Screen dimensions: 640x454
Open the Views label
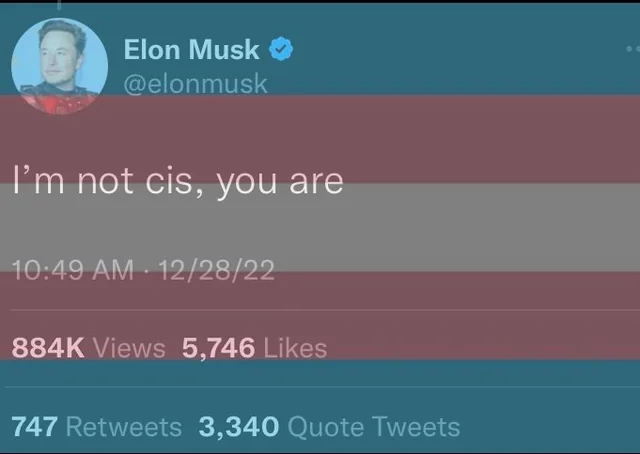point(129,347)
